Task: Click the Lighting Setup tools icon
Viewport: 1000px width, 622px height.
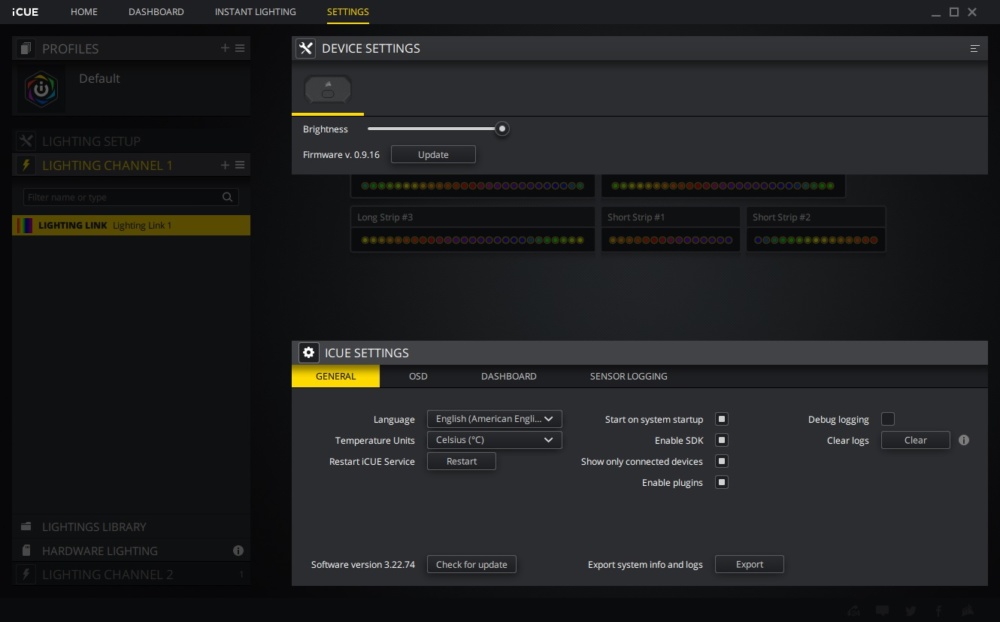Action: (x=26, y=141)
